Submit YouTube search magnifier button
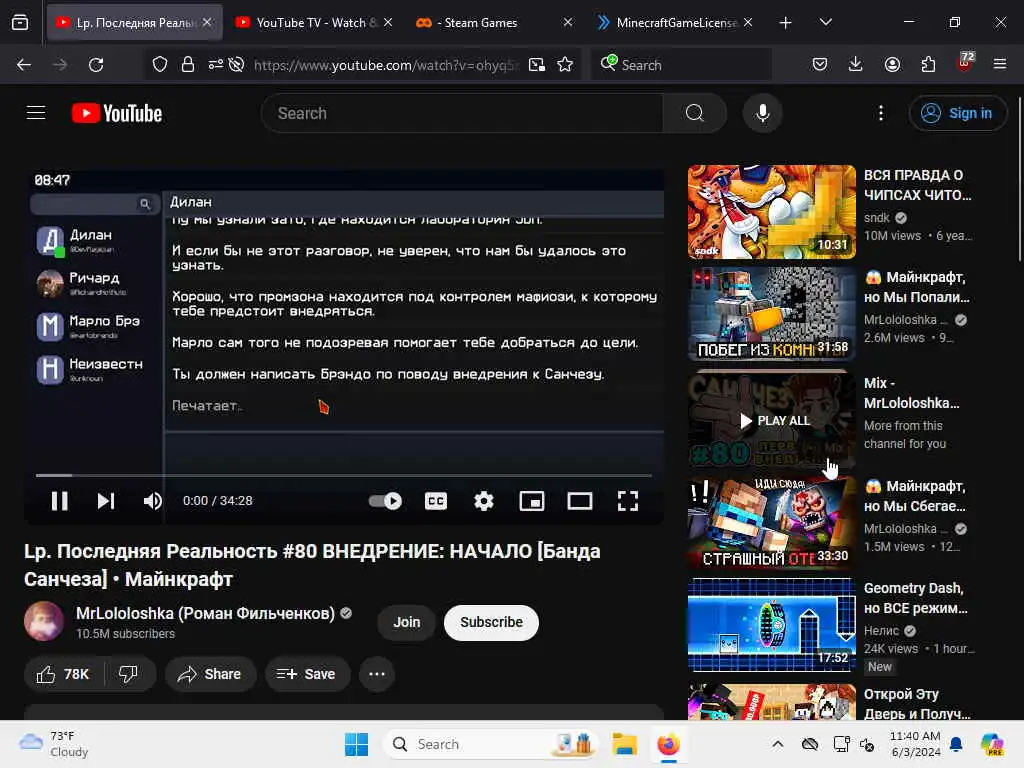 pos(695,113)
